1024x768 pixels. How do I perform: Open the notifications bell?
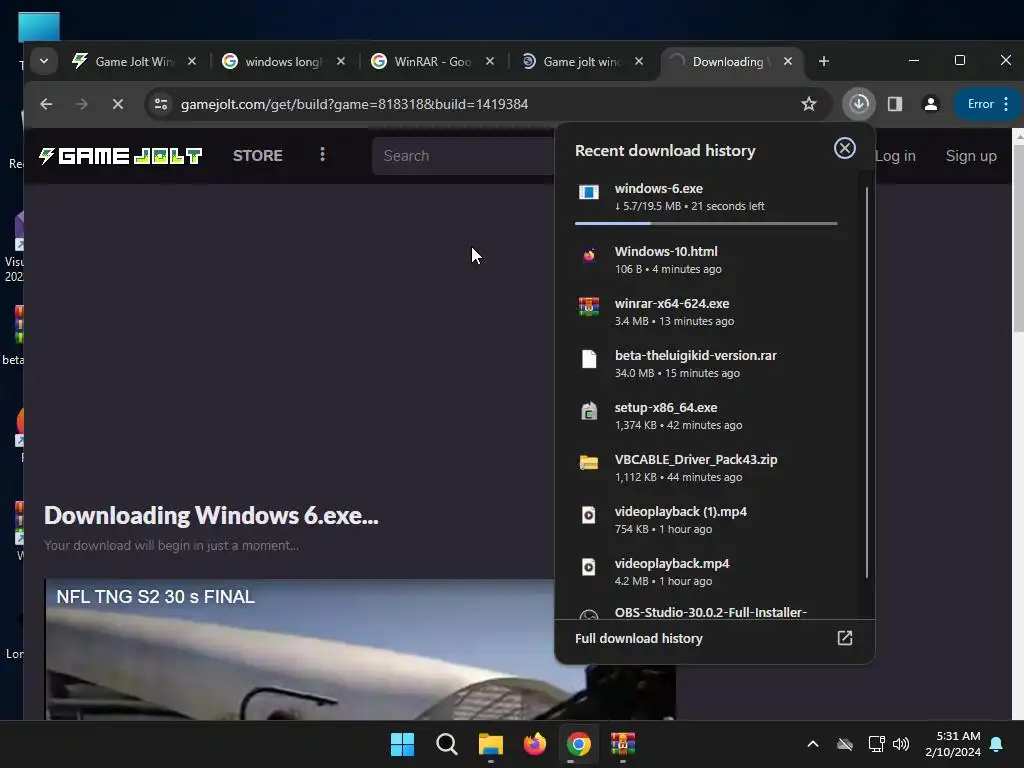997,744
